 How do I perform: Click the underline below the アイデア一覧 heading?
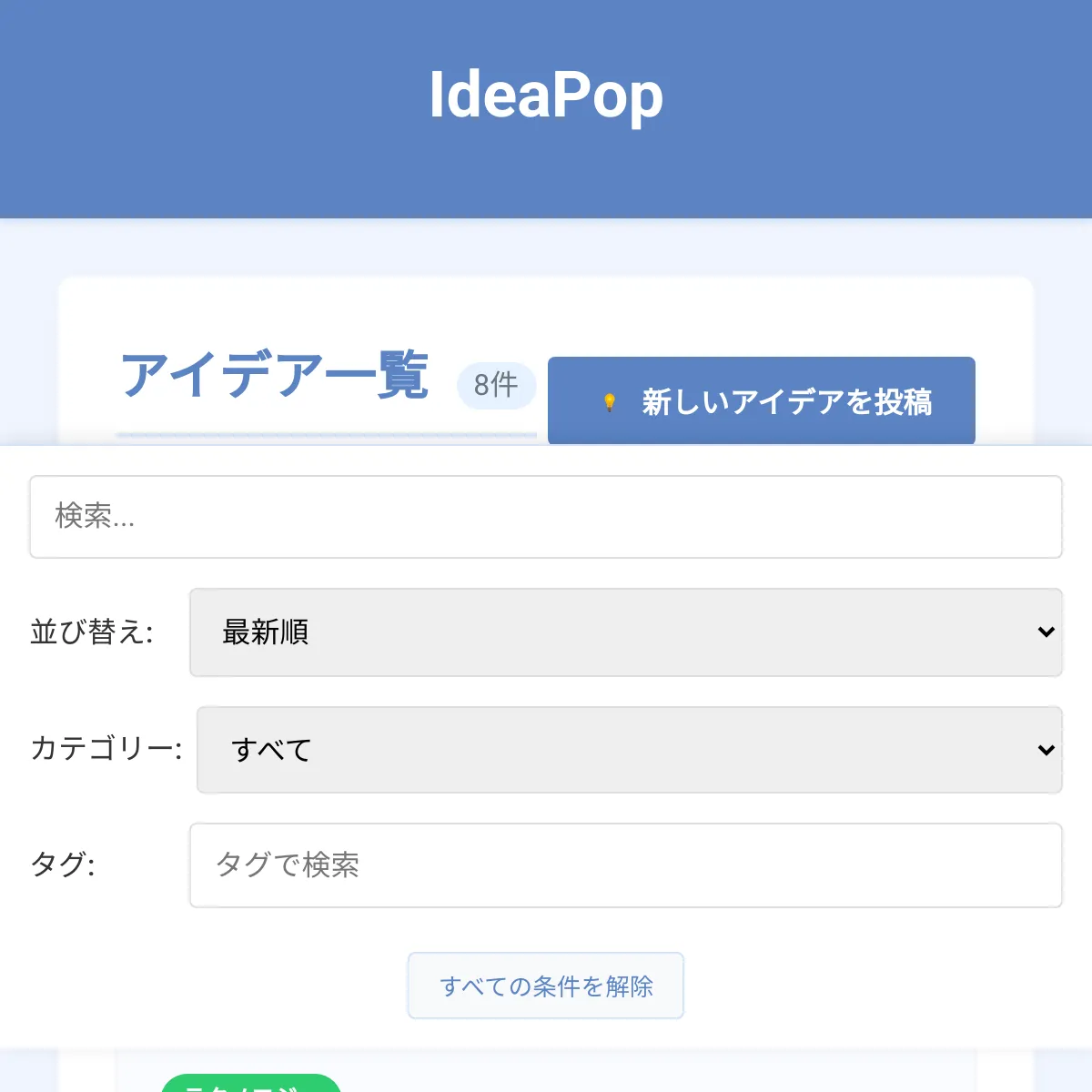pyautogui.click(x=326, y=436)
